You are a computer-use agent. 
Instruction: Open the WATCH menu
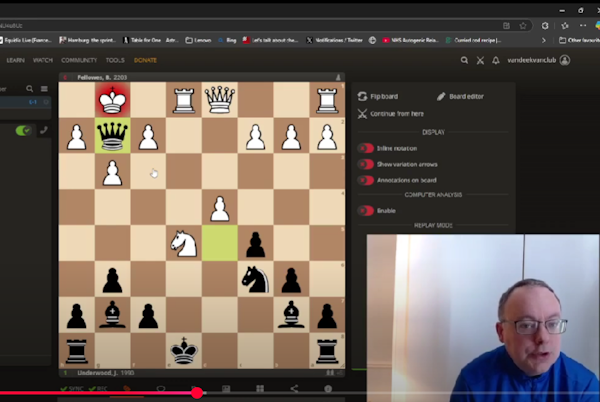(x=43, y=60)
